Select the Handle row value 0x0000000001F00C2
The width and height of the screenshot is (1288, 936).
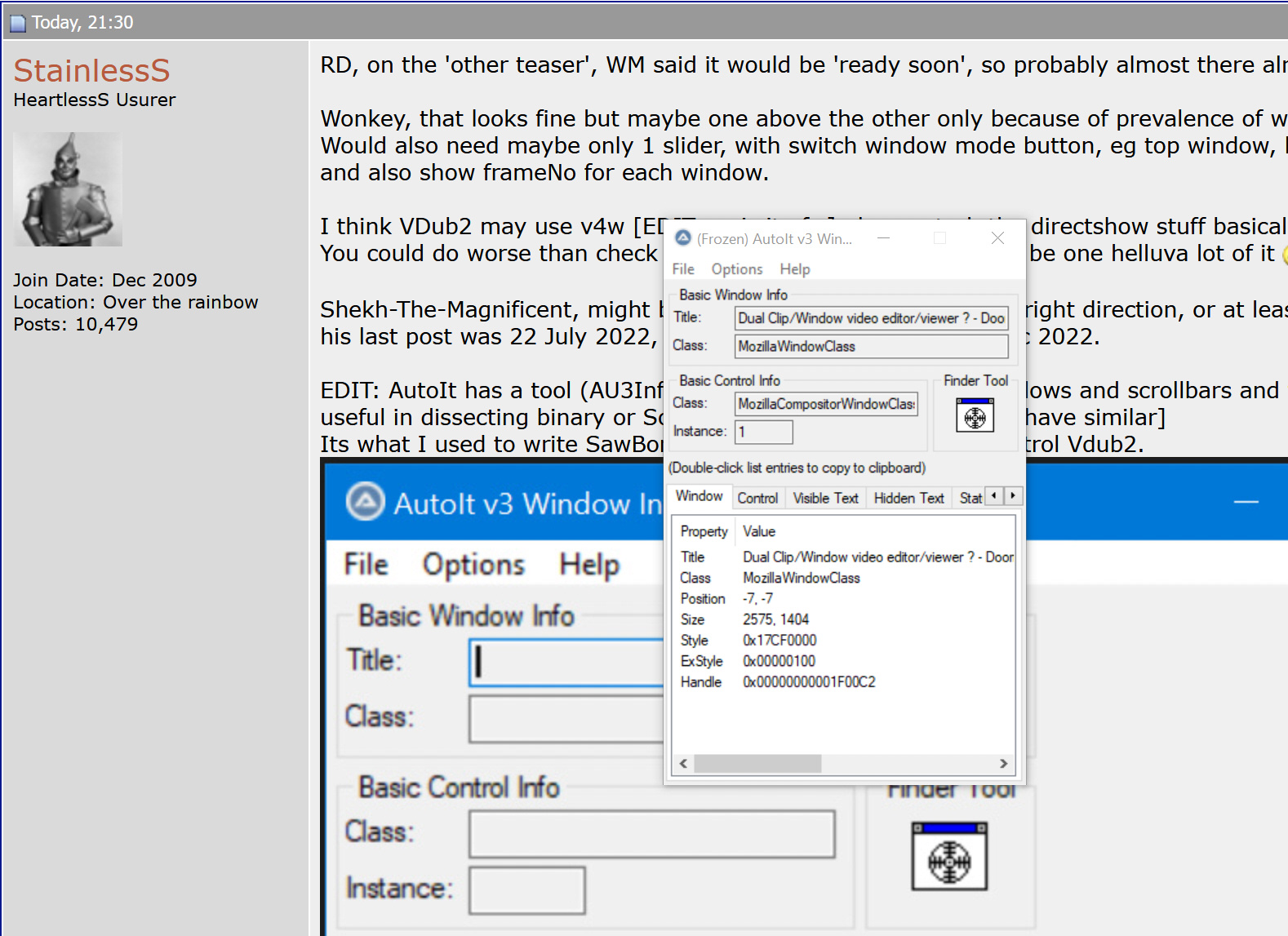(x=809, y=682)
